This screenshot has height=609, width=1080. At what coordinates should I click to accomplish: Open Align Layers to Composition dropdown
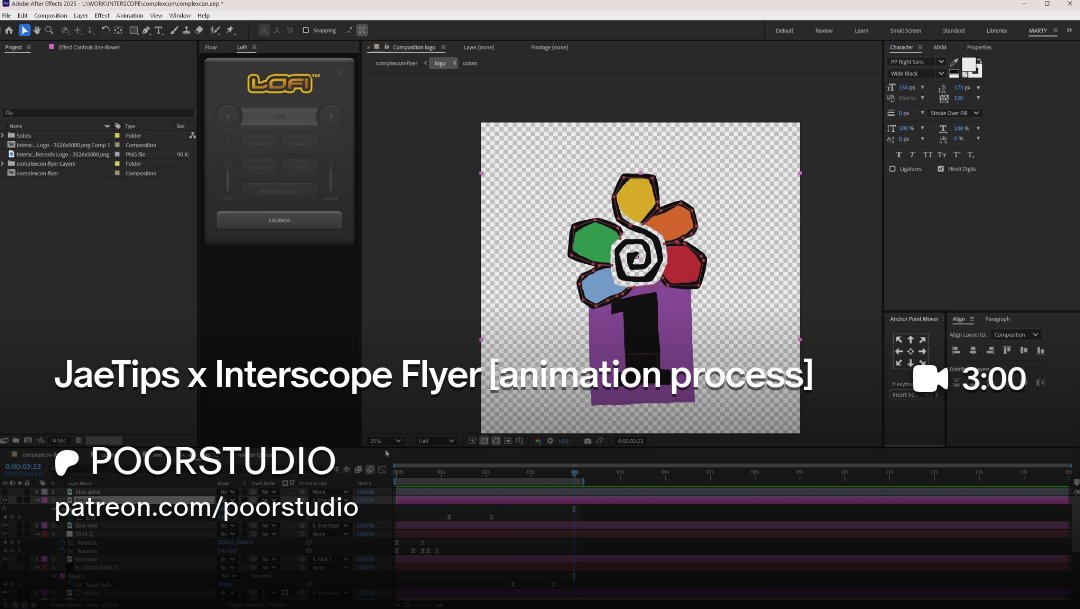tap(1016, 335)
